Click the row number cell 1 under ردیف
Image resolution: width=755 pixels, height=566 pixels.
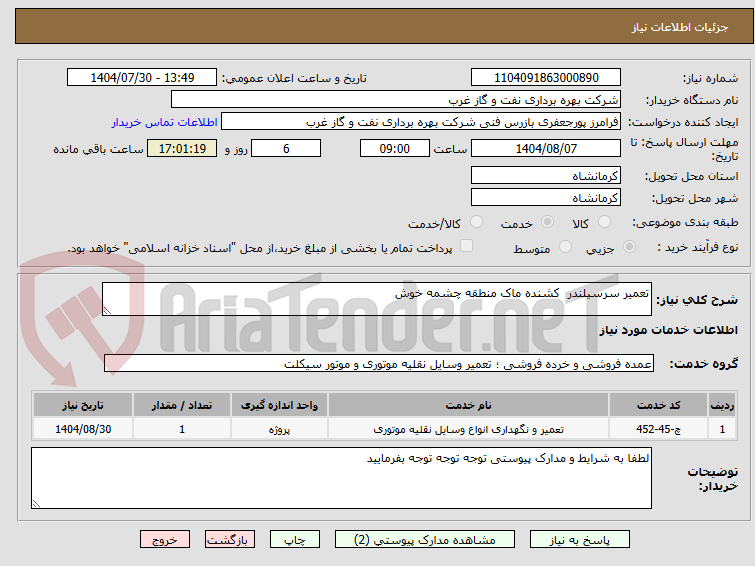pos(722,429)
